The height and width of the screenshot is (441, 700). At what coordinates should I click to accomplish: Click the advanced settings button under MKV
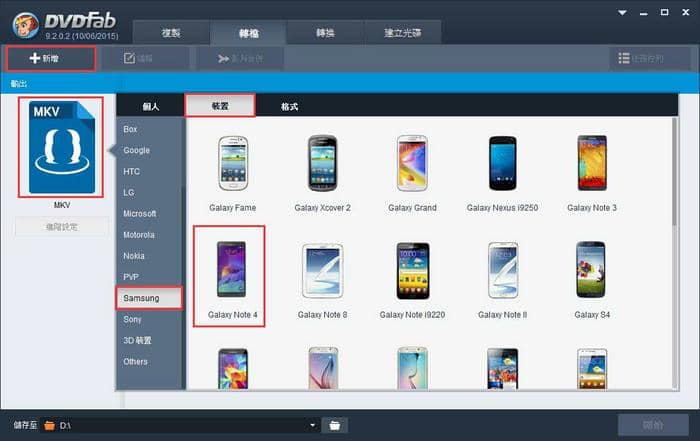[62, 227]
